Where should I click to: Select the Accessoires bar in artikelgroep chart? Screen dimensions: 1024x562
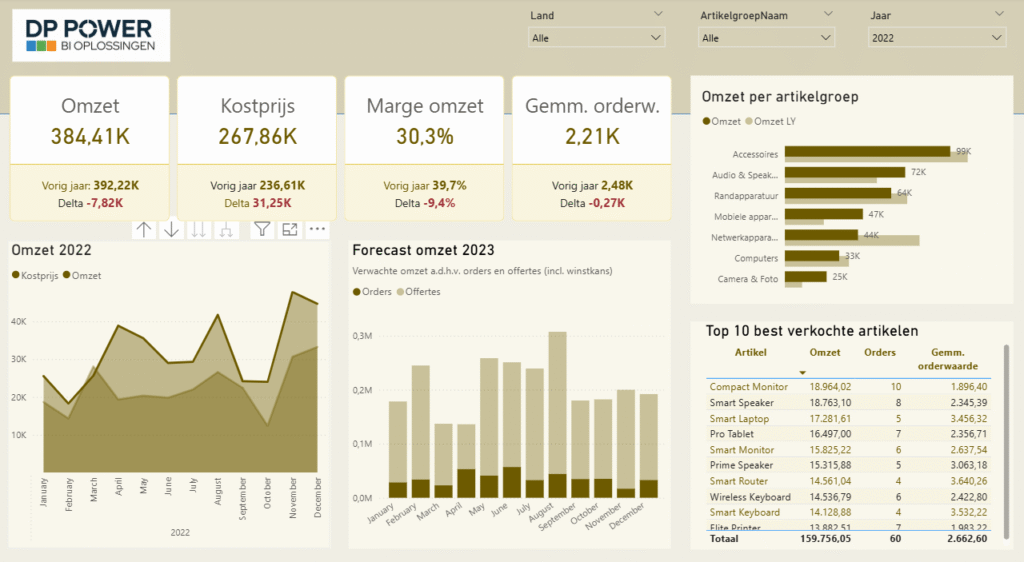866,152
